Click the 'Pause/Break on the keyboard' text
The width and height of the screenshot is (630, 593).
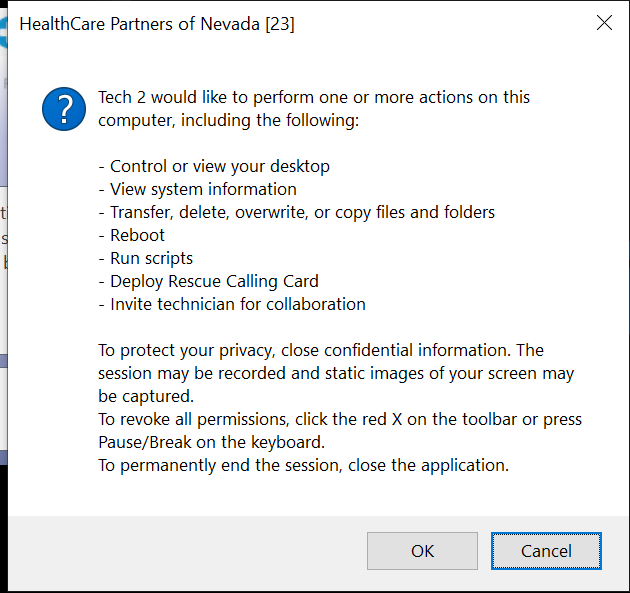(x=212, y=442)
